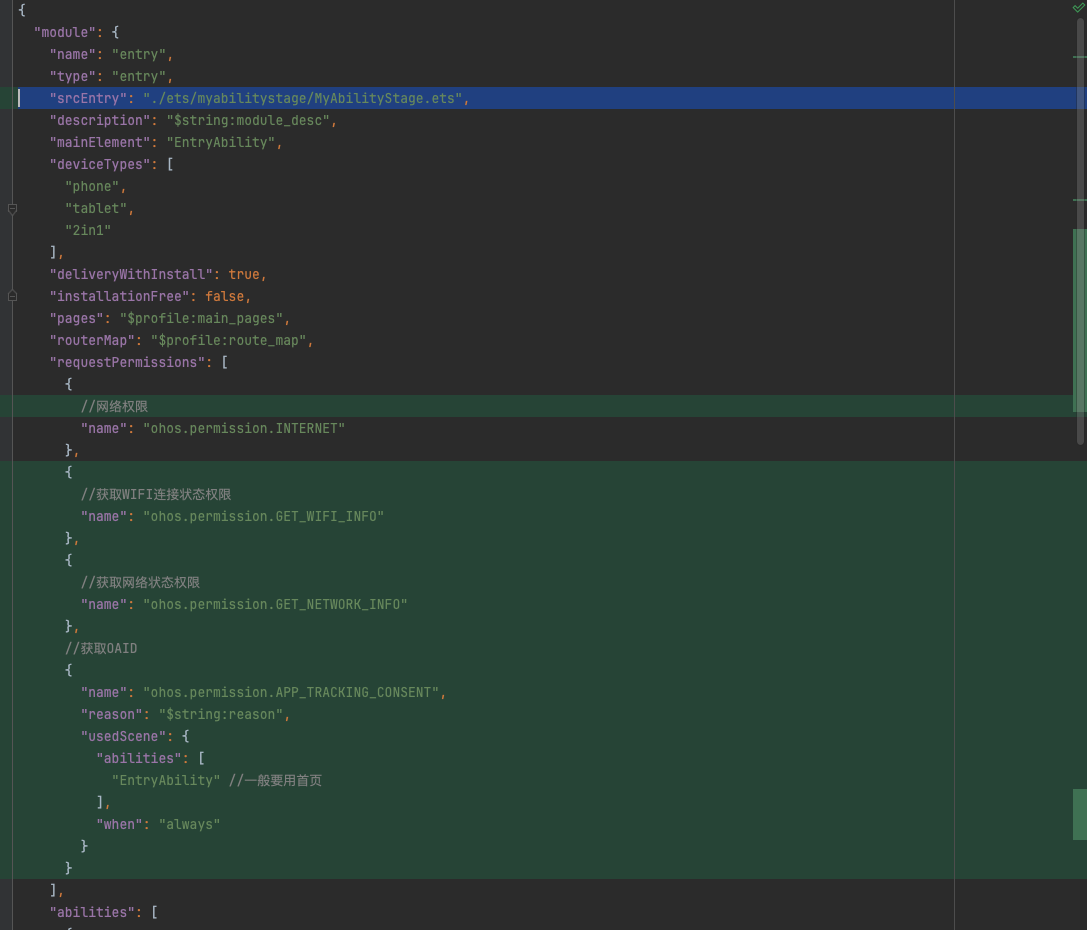
Task: Click the false value of installationFree
Action: [x=224, y=296]
